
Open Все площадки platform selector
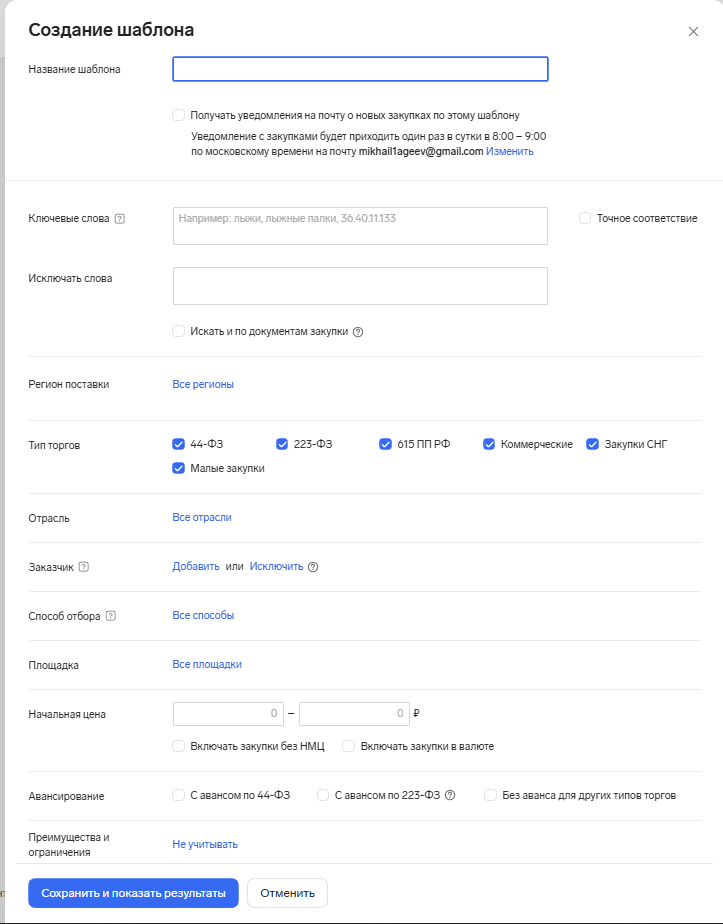click(x=207, y=664)
